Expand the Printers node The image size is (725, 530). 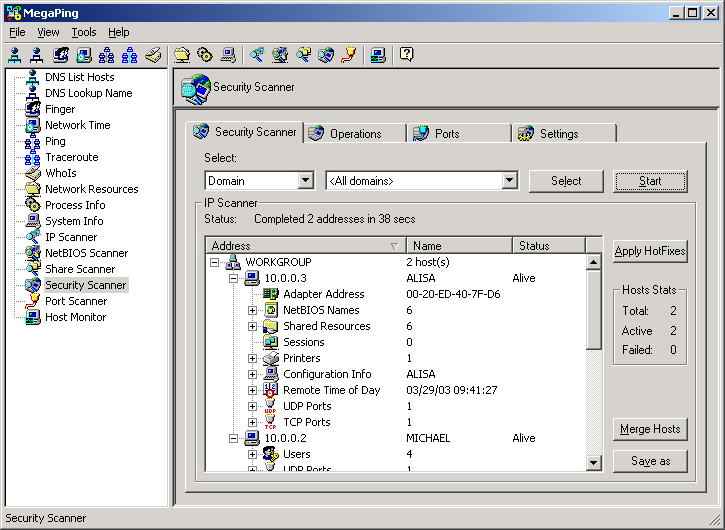252,358
